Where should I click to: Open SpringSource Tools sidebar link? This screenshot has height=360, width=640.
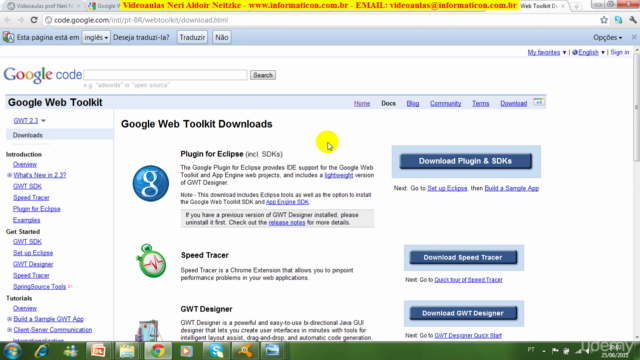(39, 287)
